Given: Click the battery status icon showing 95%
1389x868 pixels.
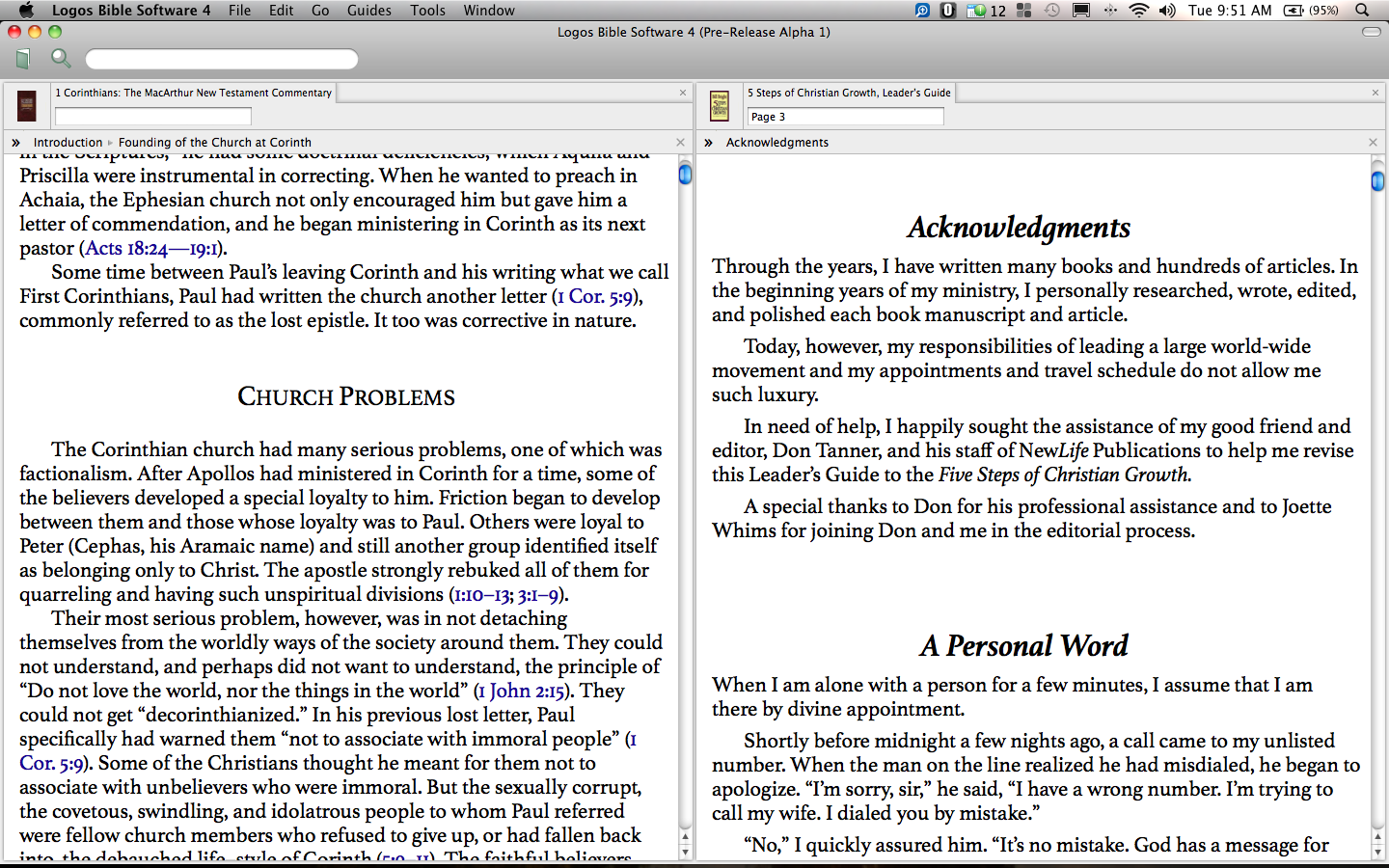Looking at the screenshot, I should 1311,11.
